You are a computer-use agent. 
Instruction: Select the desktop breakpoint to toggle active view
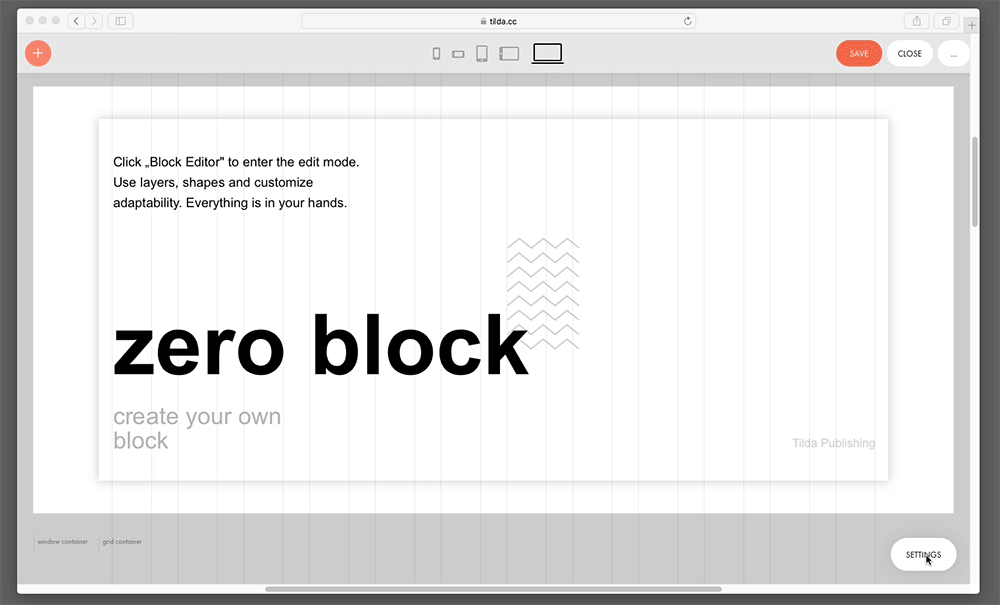point(548,53)
